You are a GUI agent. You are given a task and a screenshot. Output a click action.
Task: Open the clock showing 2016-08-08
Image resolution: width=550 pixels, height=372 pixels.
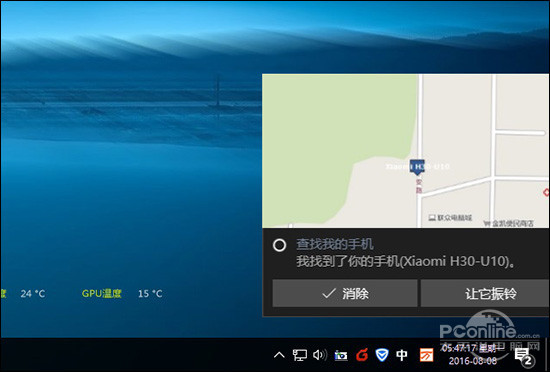[x=472, y=354]
